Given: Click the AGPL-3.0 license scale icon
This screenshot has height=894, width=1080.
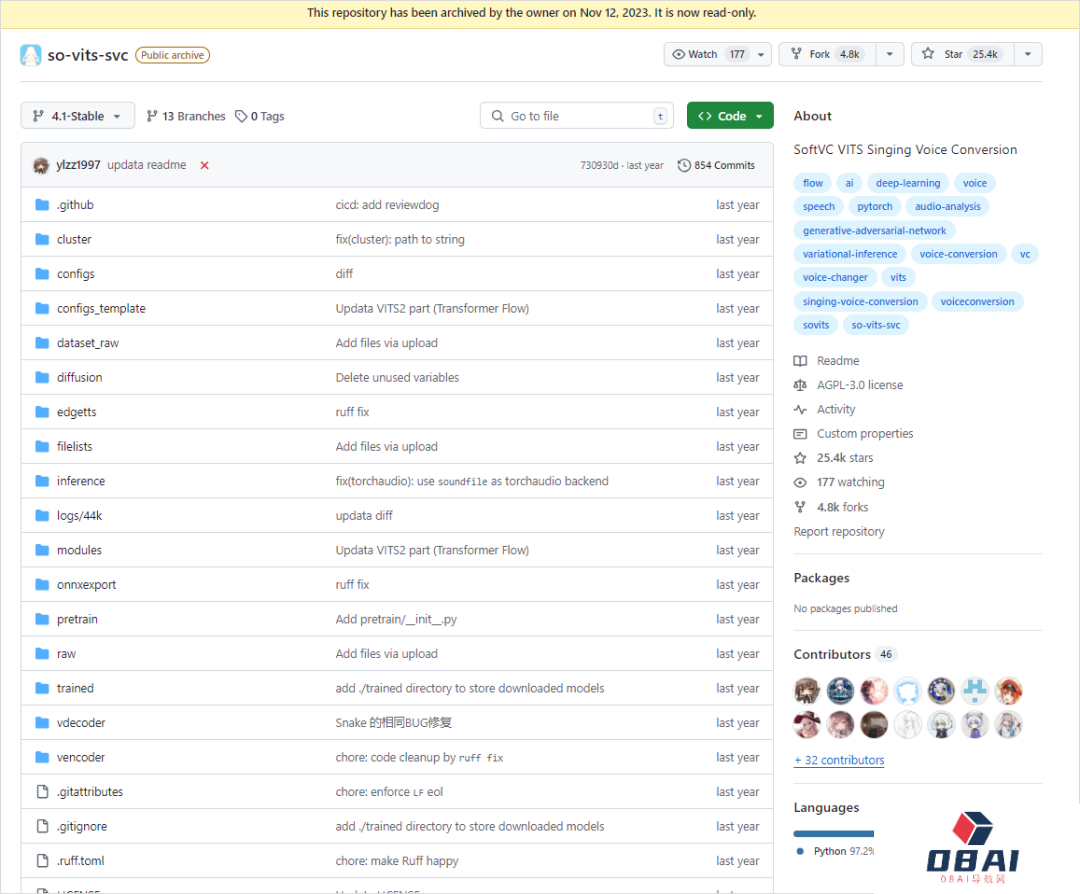Looking at the screenshot, I should [800, 385].
